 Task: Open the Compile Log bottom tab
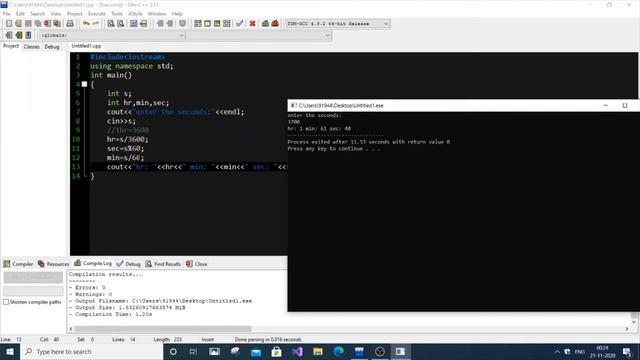[x=93, y=264]
